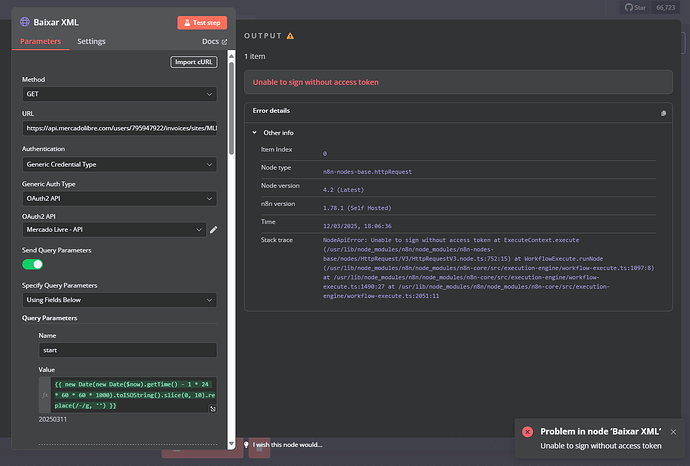Click the Value expression editor field
Image resolution: width=690 pixels, height=466 pixels.
(134, 395)
